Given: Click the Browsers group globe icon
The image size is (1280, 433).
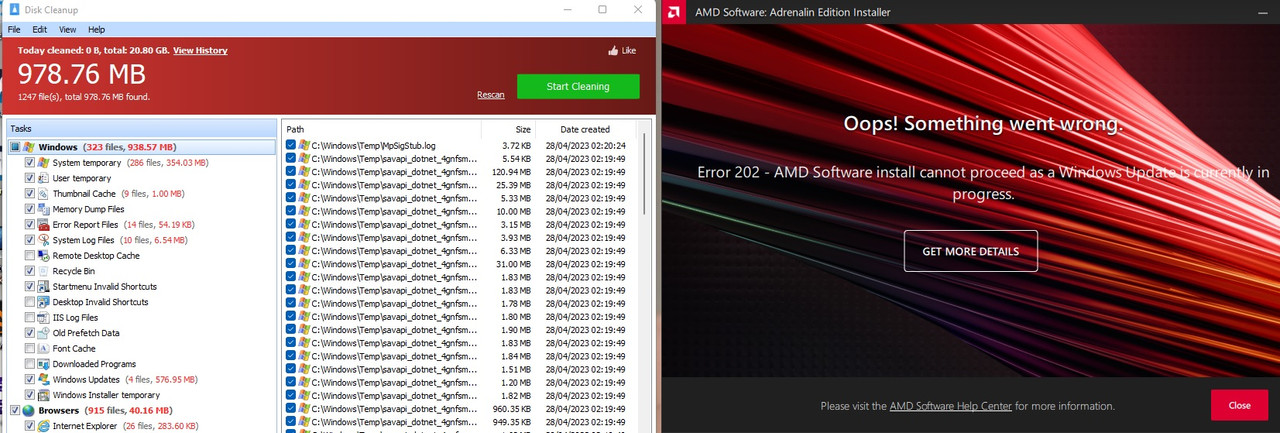Looking at the screenshot, I should click(x=29, y=410).
